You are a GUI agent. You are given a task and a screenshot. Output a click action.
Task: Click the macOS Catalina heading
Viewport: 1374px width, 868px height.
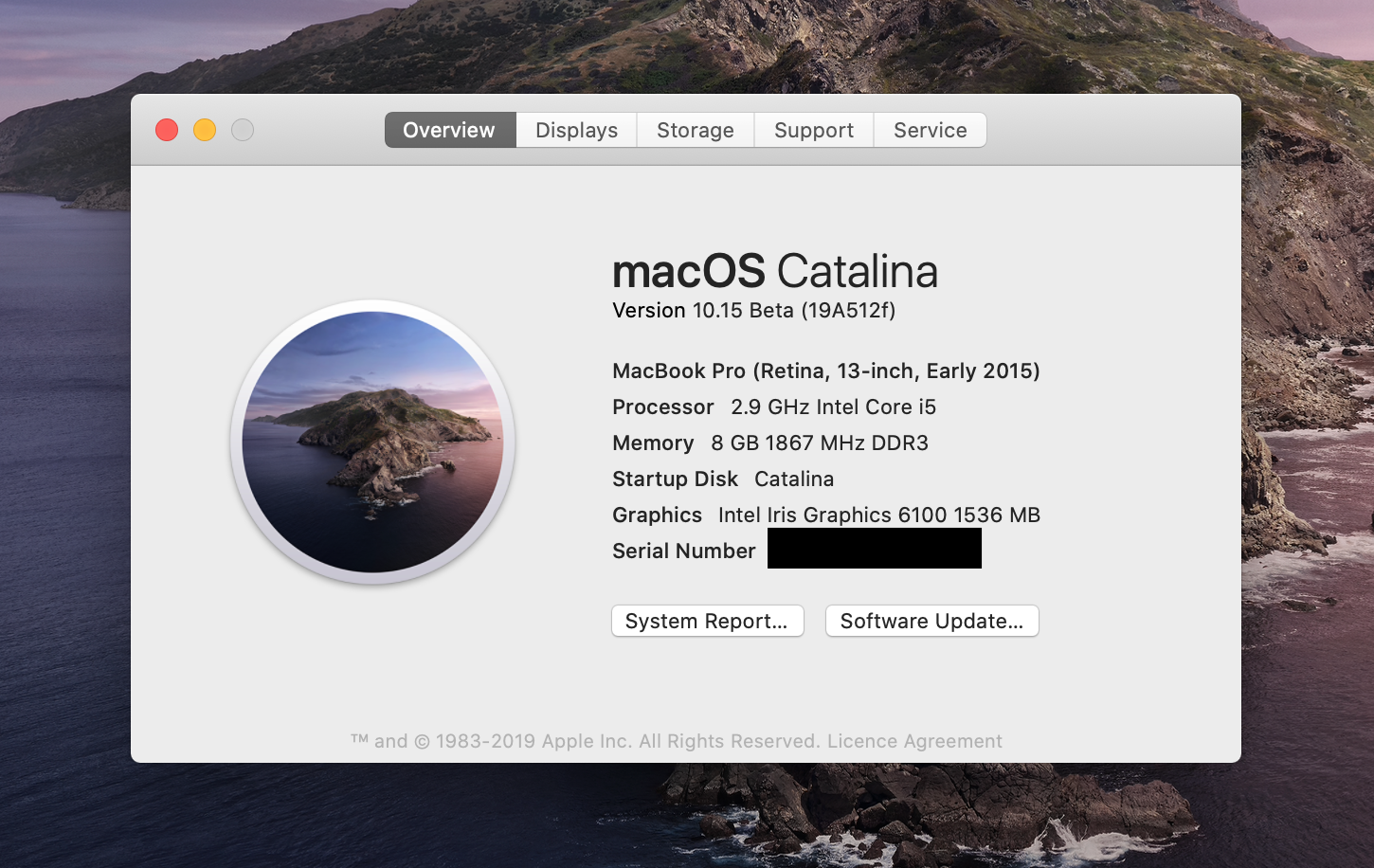[774, 271]
